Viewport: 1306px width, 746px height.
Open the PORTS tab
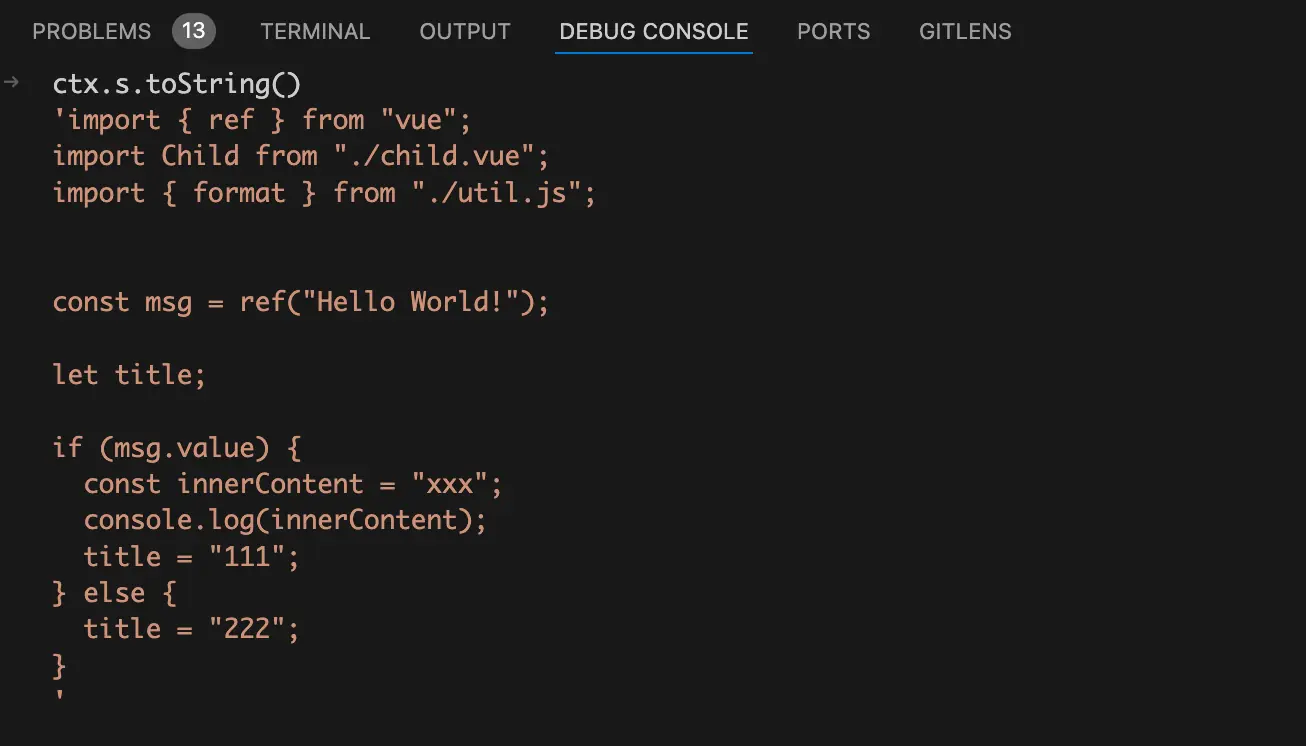pos(833,32)
